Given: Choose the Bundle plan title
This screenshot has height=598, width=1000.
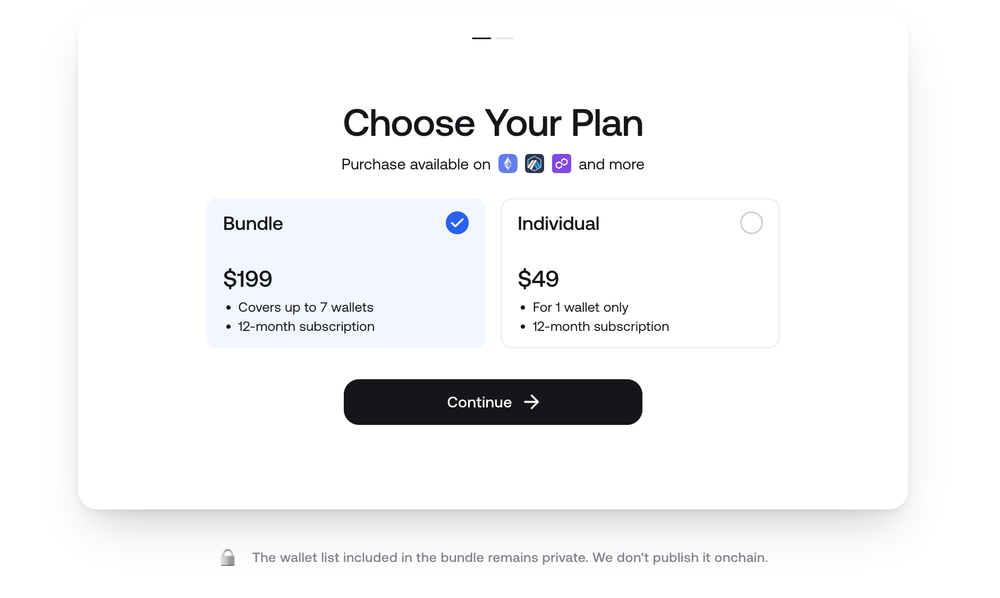Looking at the screenshot, I should 253,224.
